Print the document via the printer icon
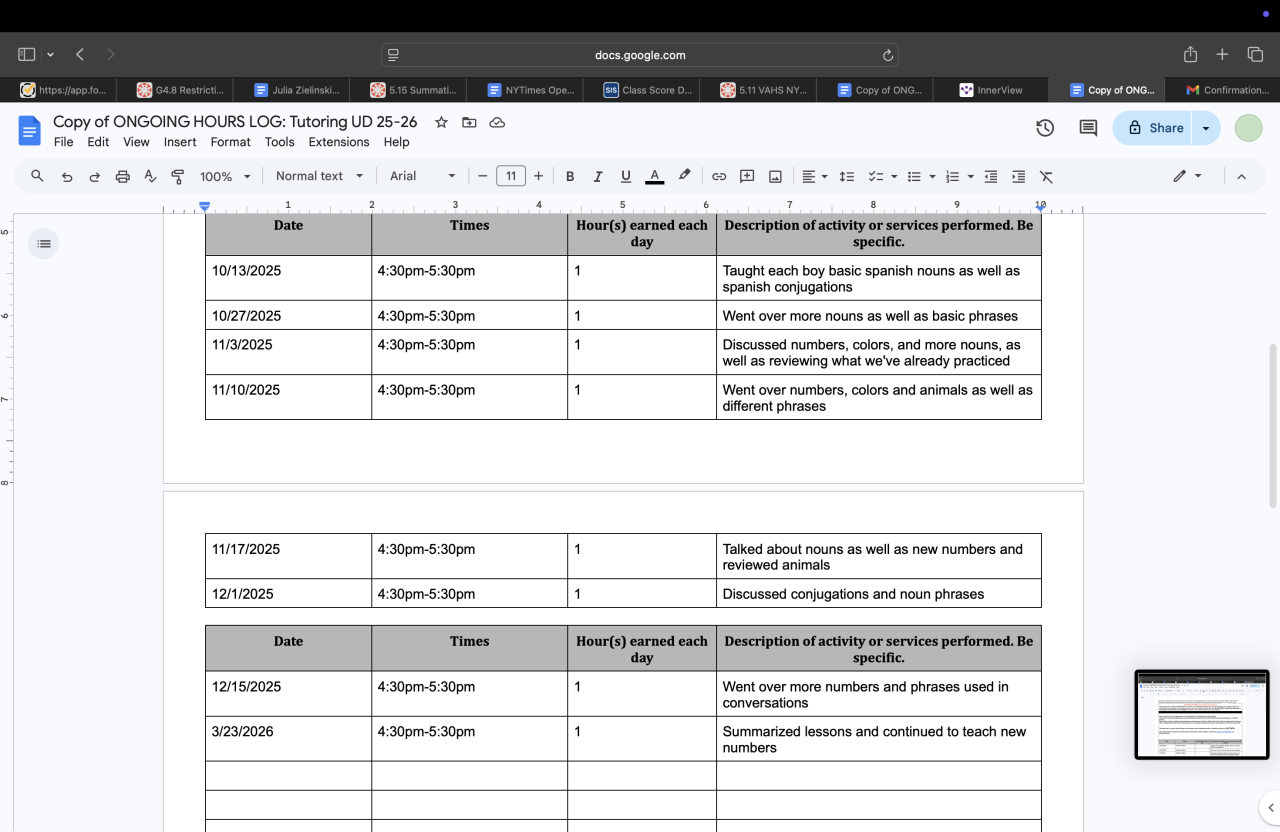 point(123,176)
